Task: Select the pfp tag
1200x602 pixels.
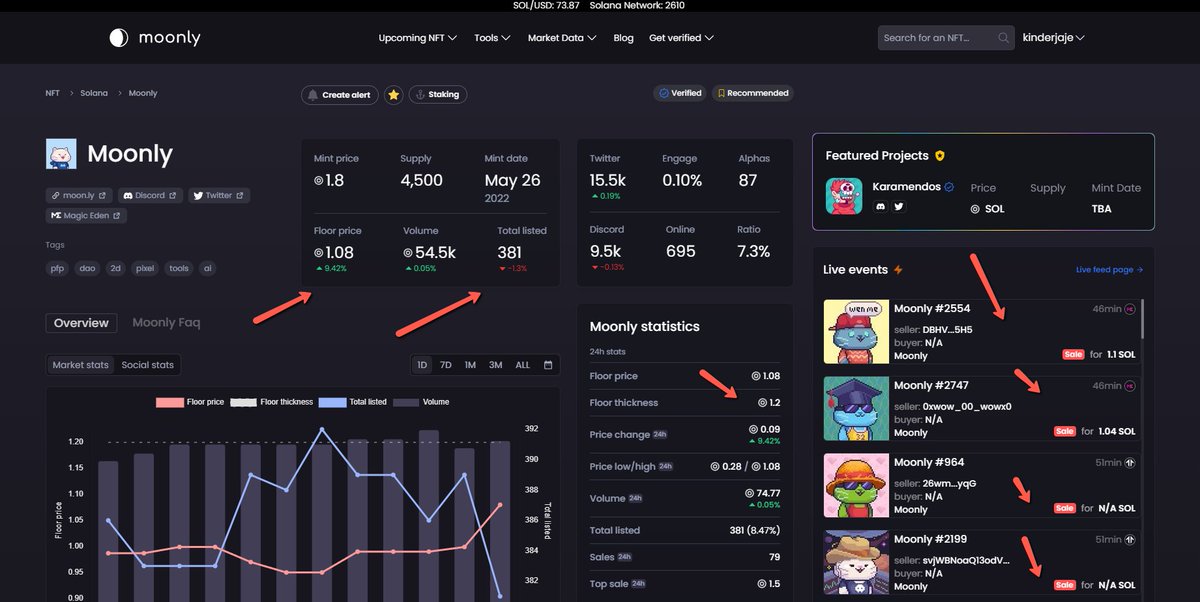Action: (59, 268)
